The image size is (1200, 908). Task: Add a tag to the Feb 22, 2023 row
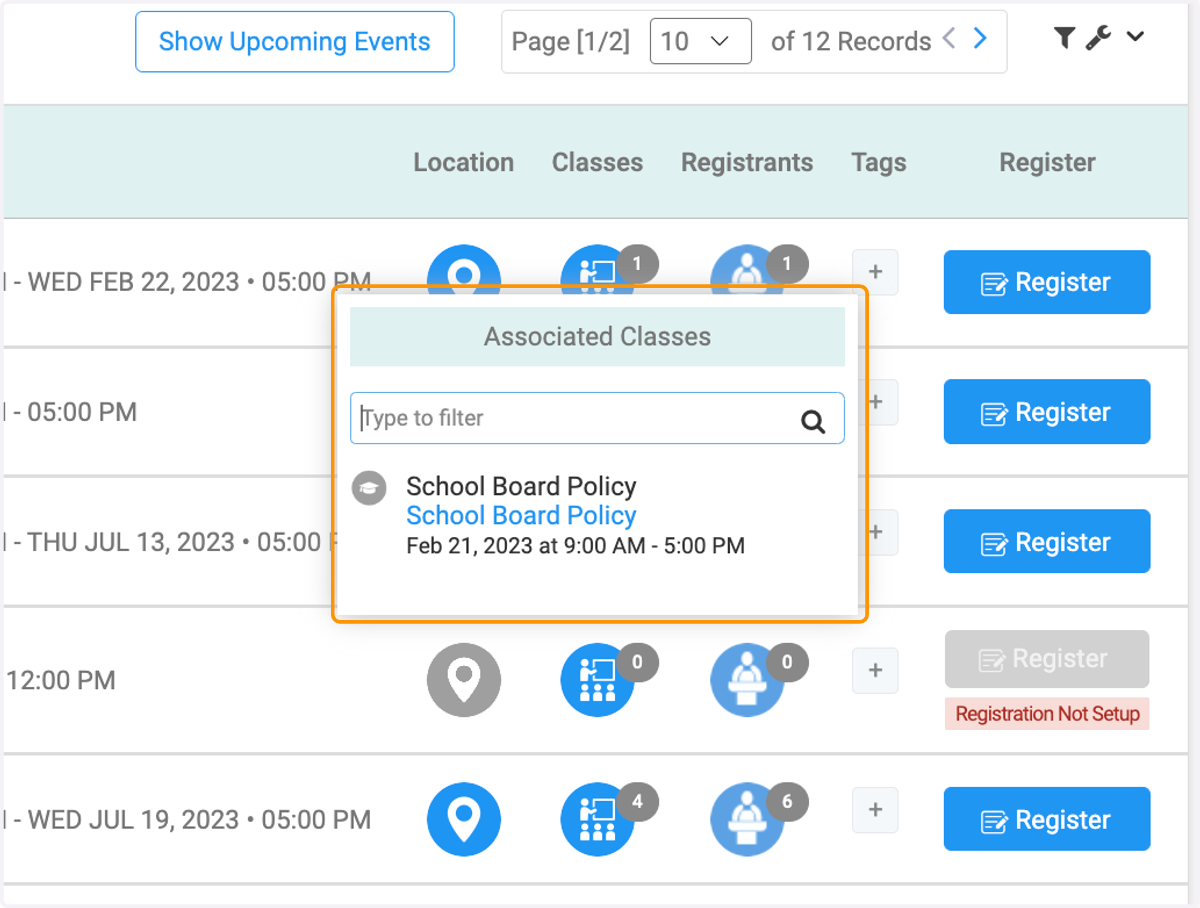click(x=875, y=272)
